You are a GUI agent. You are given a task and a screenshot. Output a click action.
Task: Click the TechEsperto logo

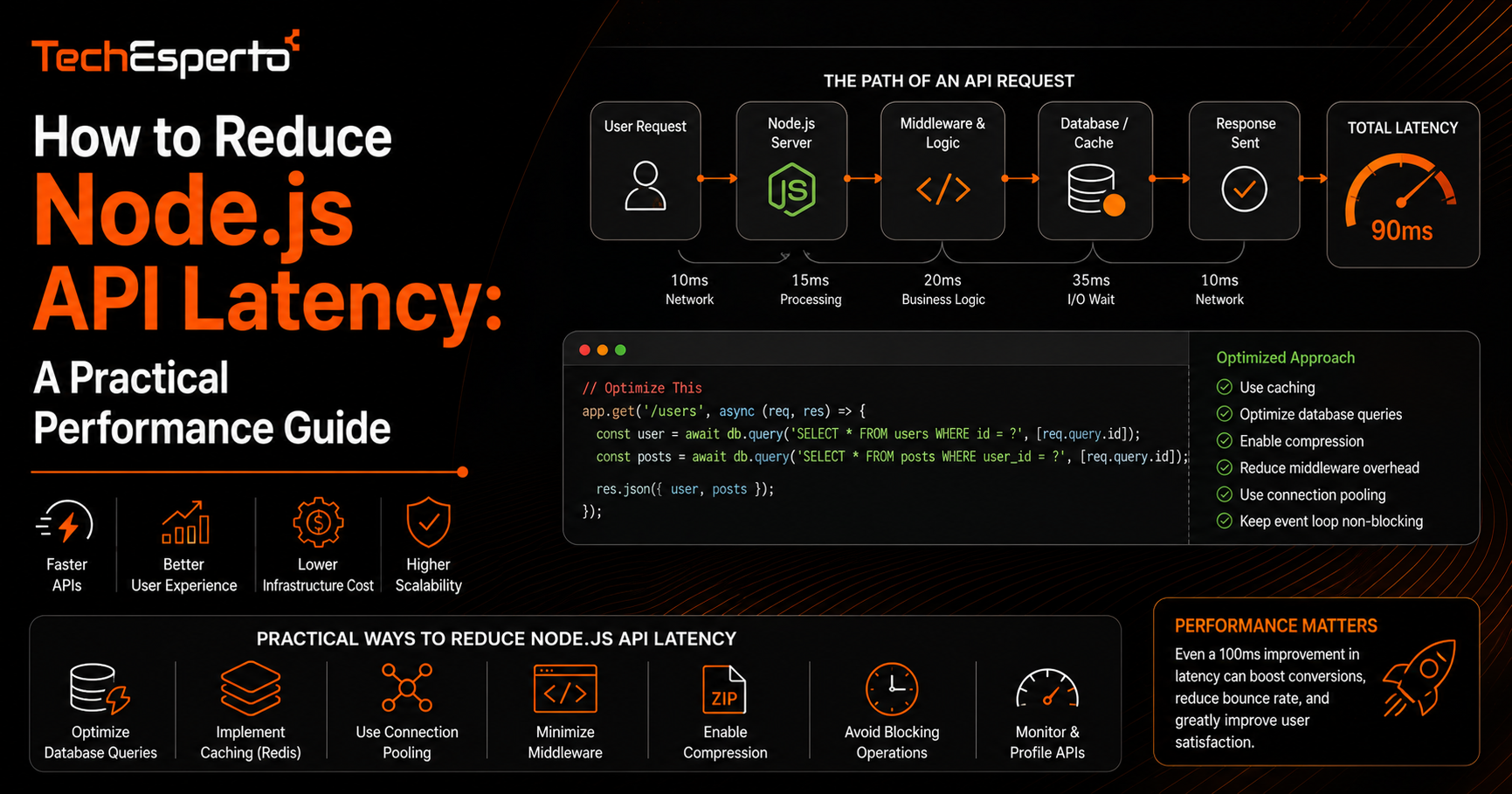(166, 55)
